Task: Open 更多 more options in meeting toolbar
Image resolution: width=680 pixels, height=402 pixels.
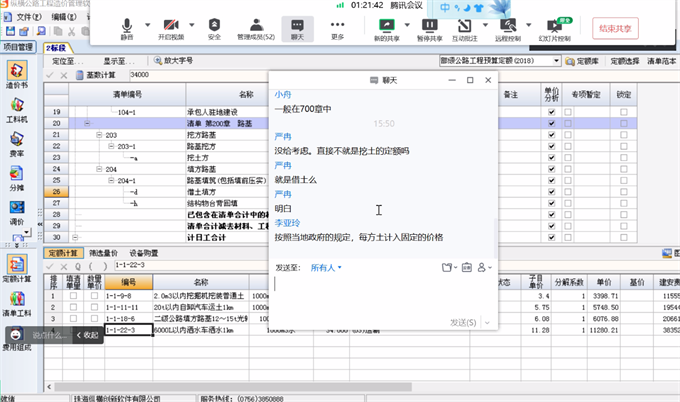Action: [x=337, y=27]
